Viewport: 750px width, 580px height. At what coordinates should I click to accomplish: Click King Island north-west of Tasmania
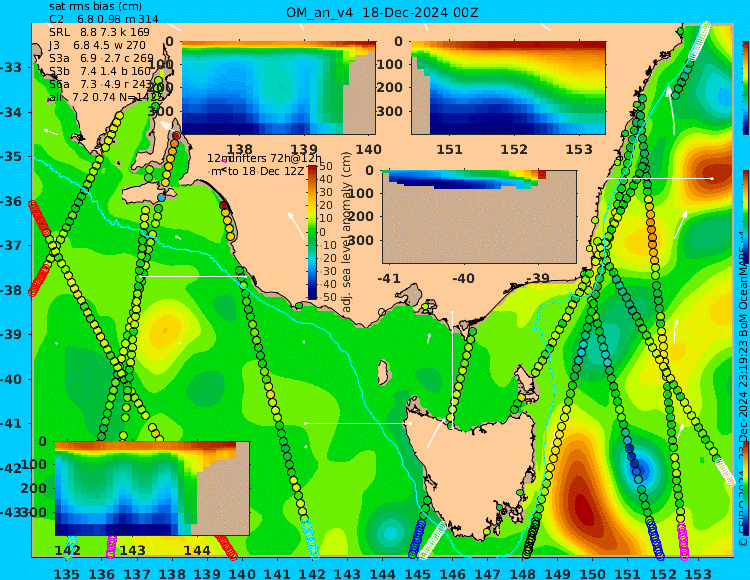click(382, 372)
